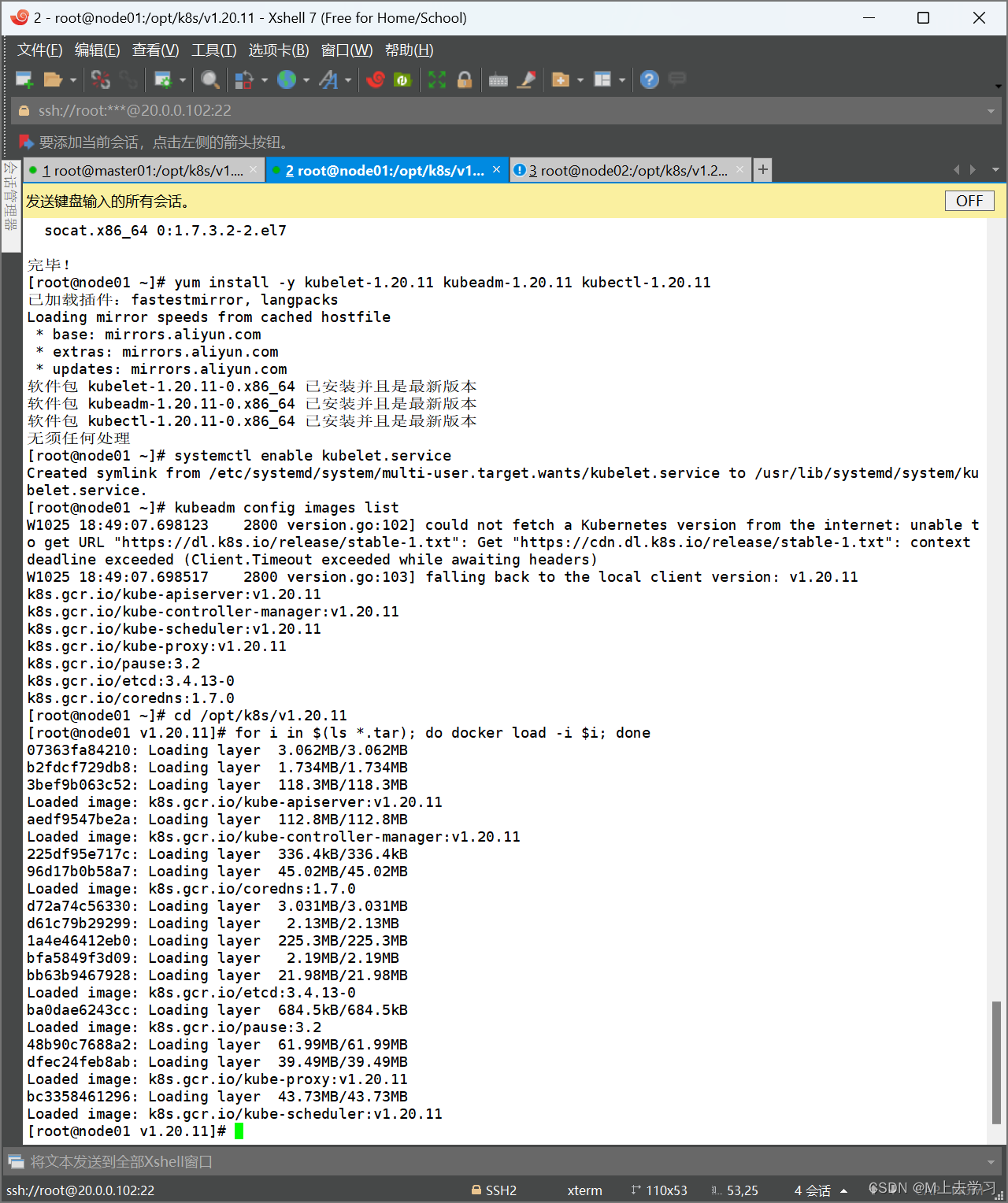
Task: Open the 选项卡(B) menu
Action: click(279, 50)
